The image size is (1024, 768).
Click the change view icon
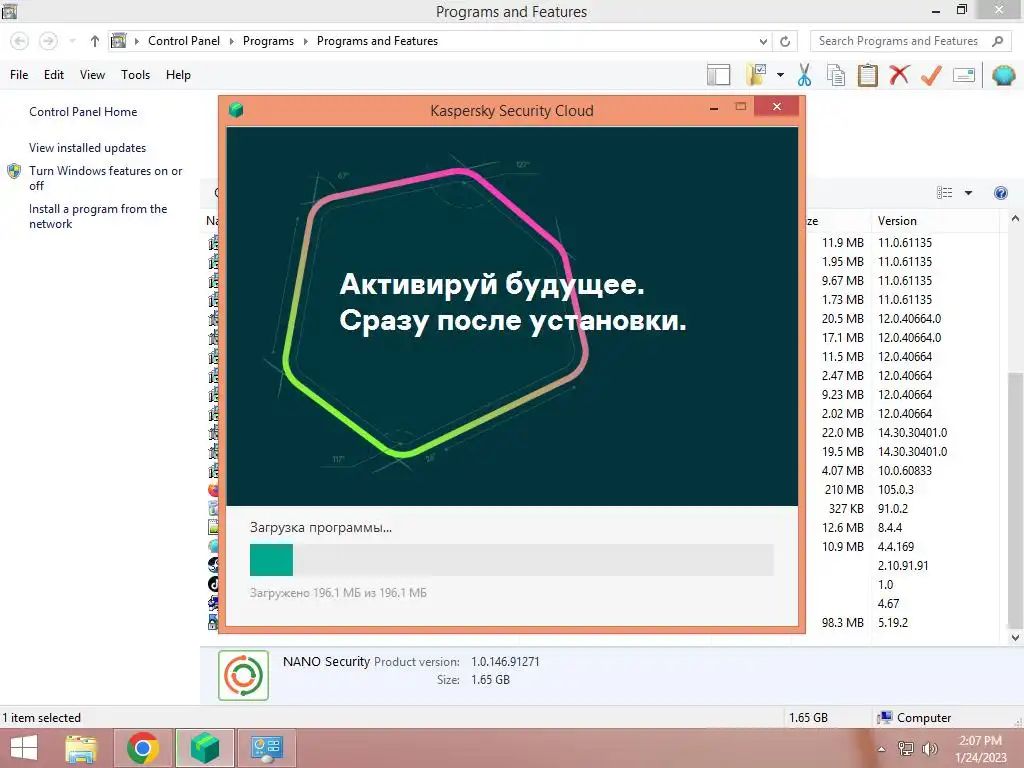(944, 193)
